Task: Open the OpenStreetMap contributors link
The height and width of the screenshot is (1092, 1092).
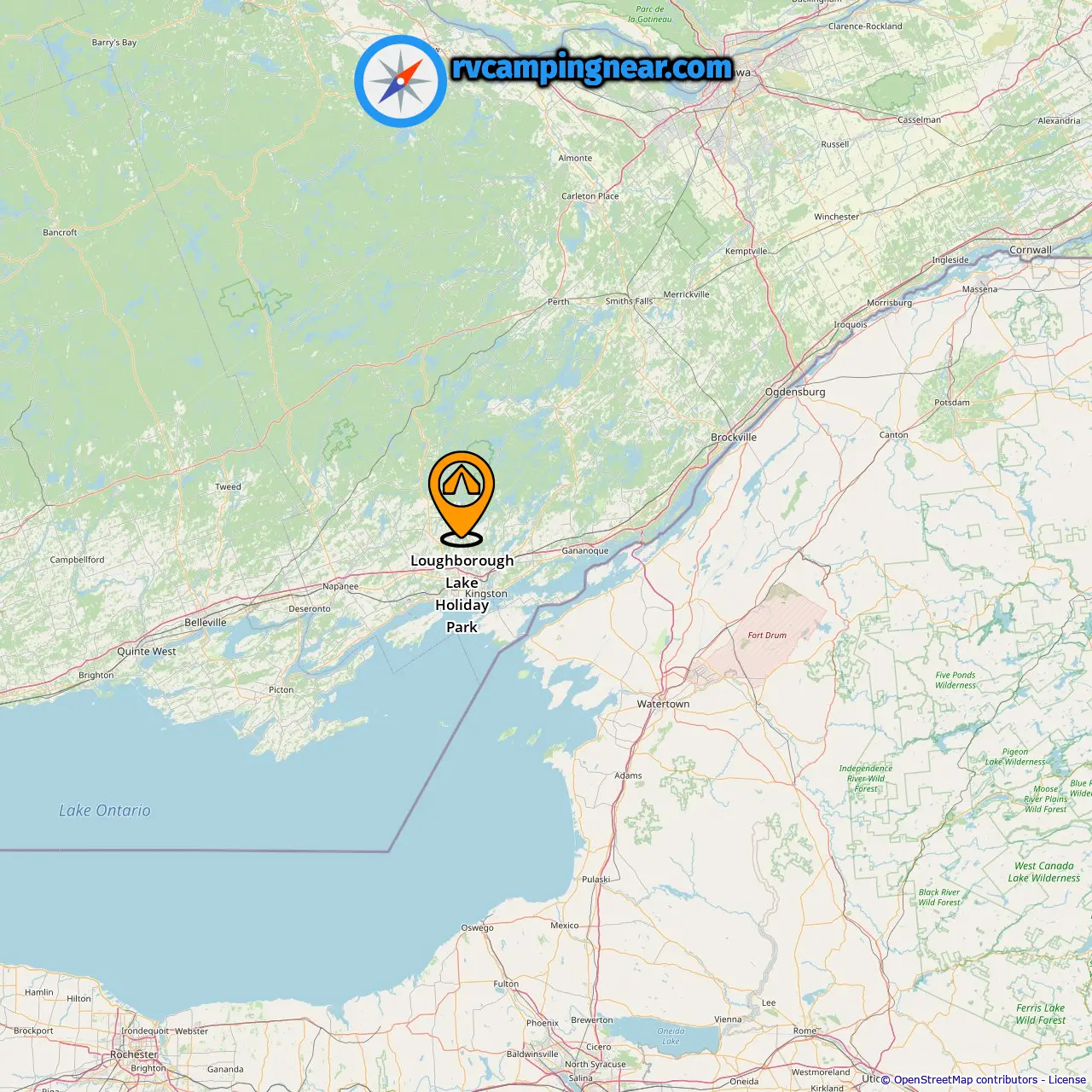Action: coord(966,1080)
